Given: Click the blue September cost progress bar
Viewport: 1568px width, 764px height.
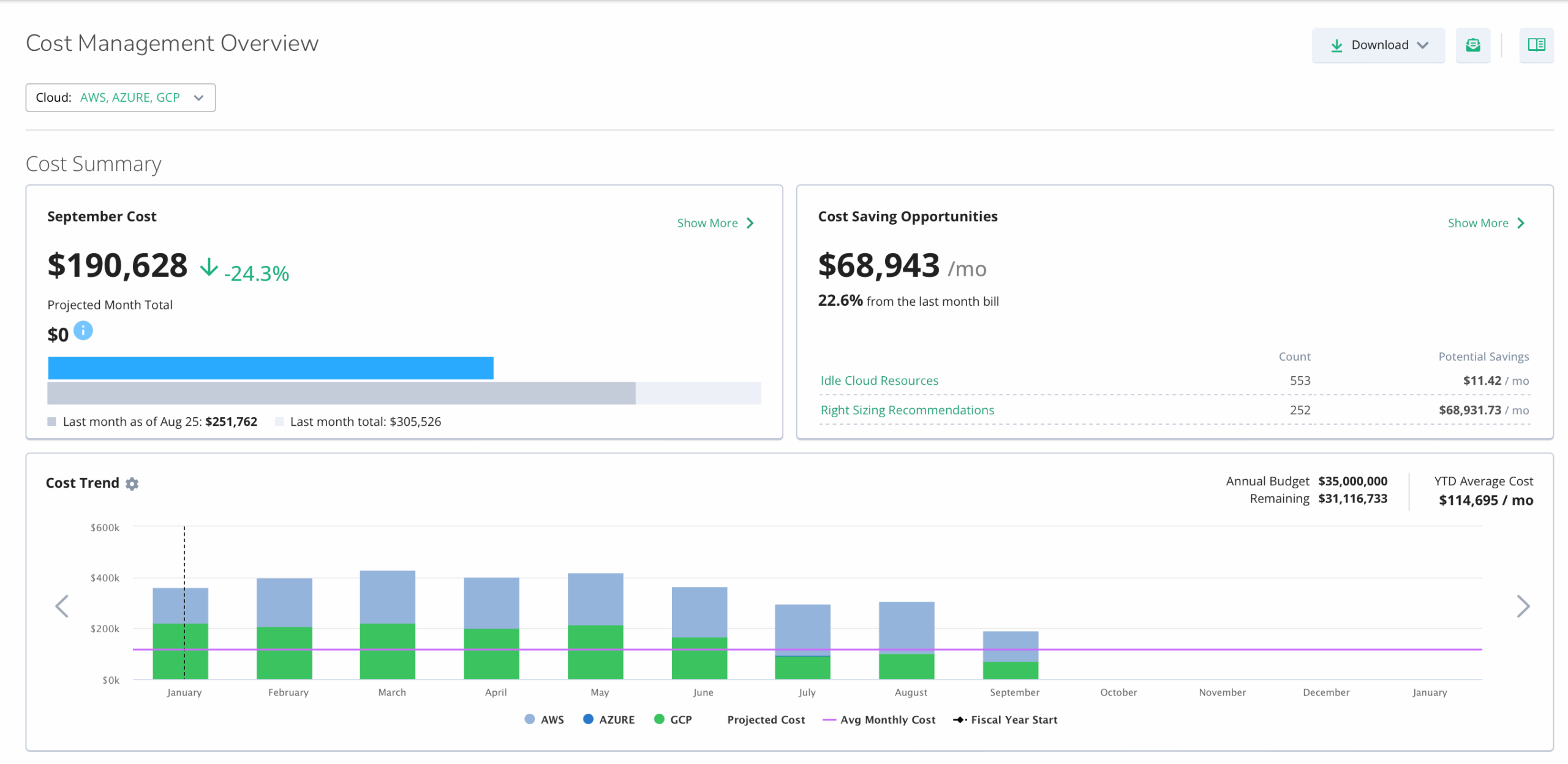Looking at the screenshot, I should coord(271,368).
